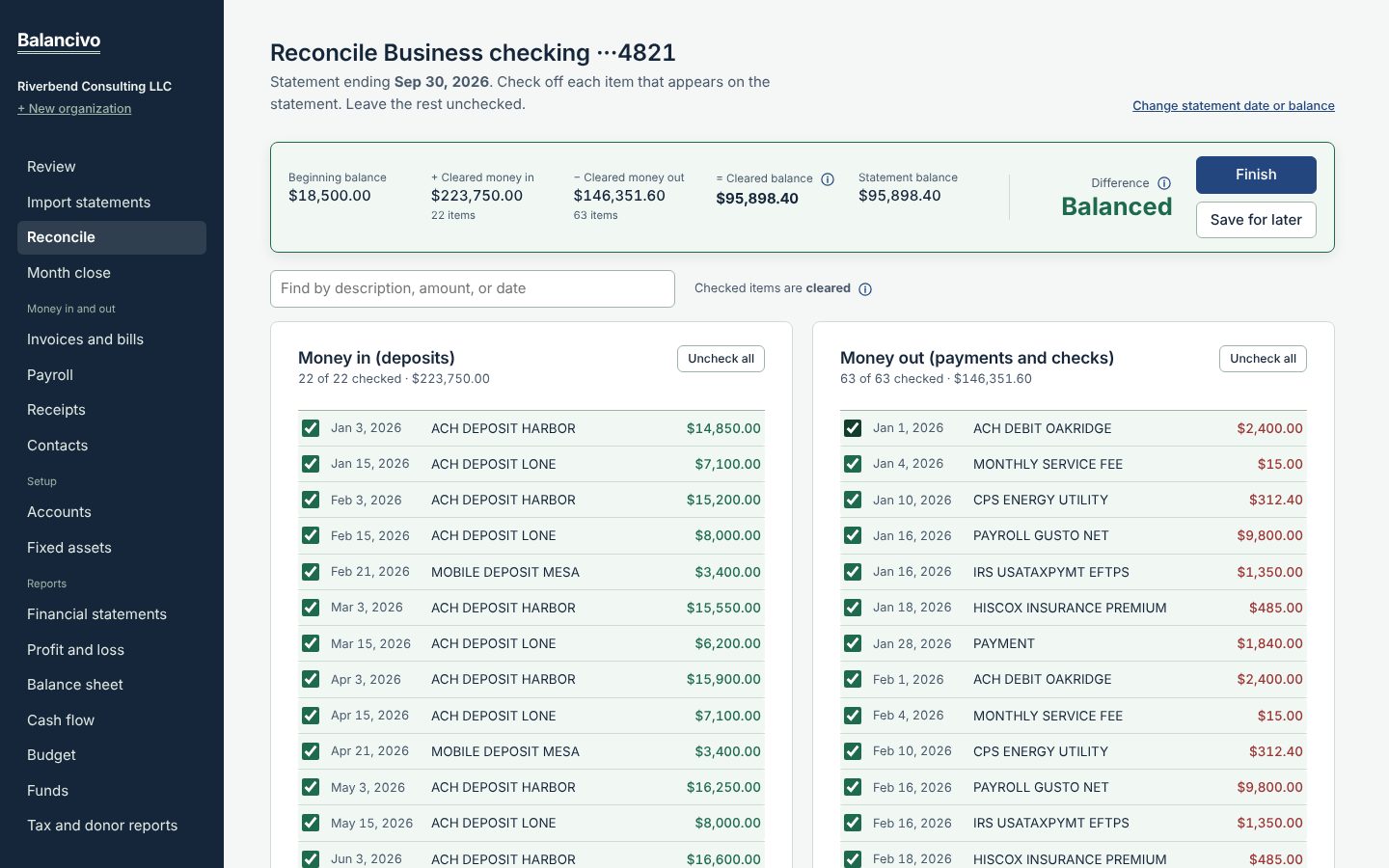Click Uncheck all for Money out payments
Viewport: 1389px width, 868px height.
pos(1263,359)
